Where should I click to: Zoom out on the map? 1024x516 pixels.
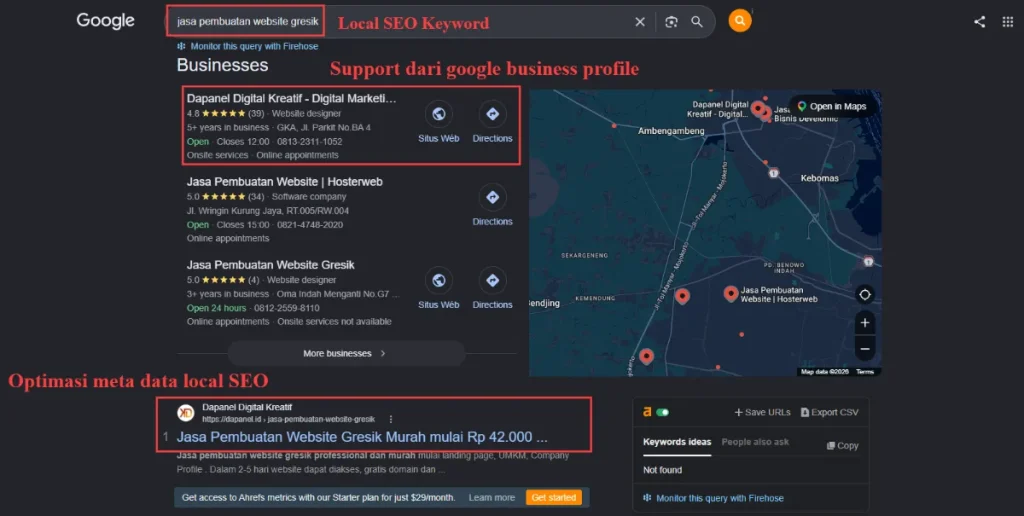(865, 349)
